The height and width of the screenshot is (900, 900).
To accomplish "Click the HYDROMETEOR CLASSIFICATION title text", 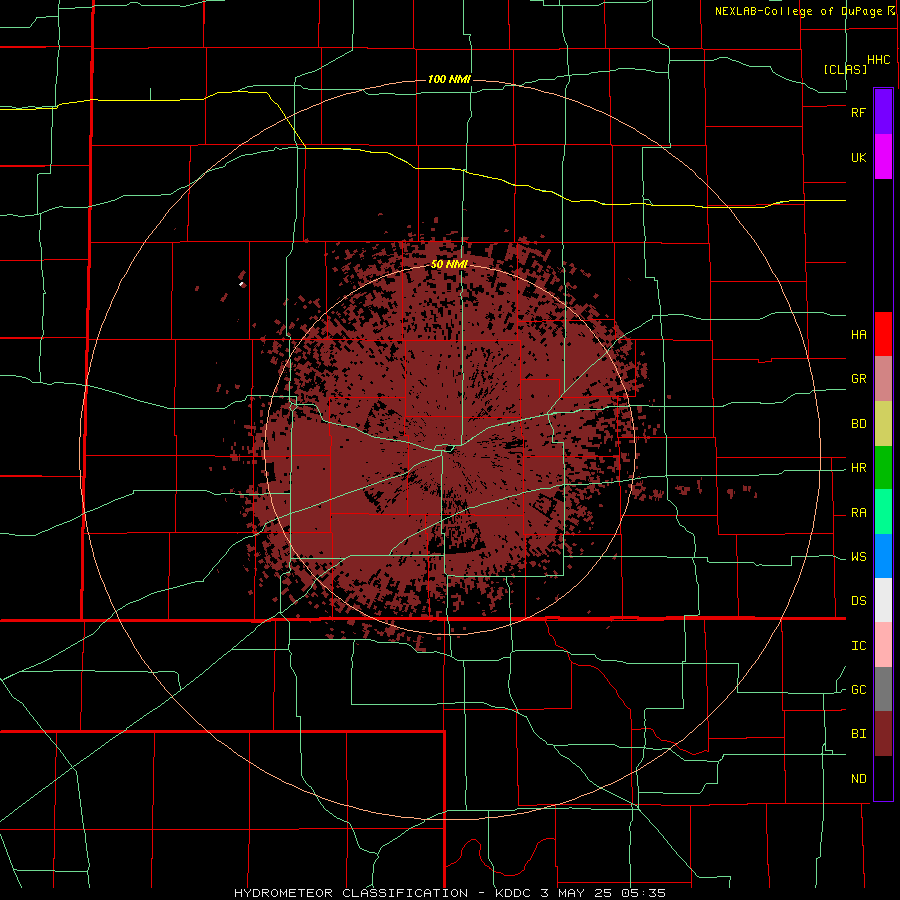I will pos(351,893).
